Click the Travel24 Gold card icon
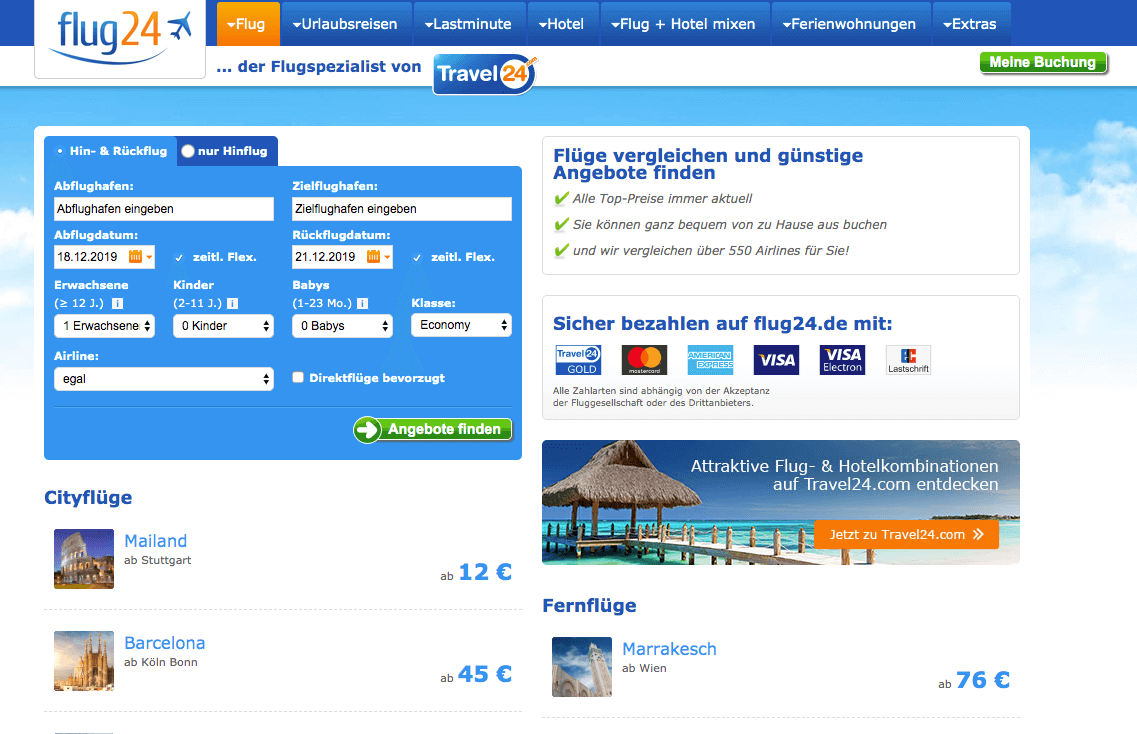 (x=578, y=360)
